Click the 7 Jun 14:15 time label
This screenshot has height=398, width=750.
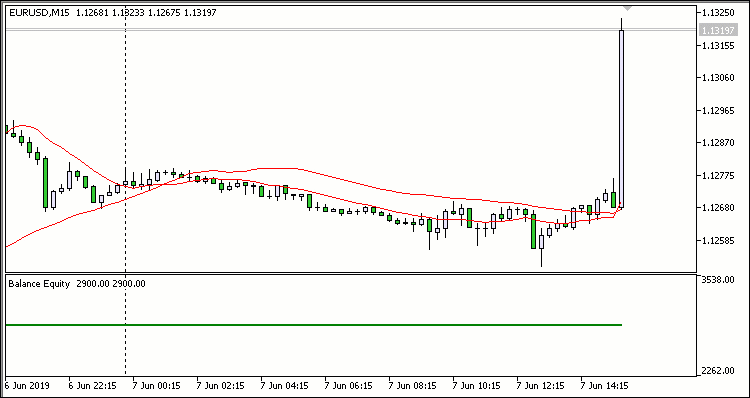pyautogui.click(x=604, y=385)
